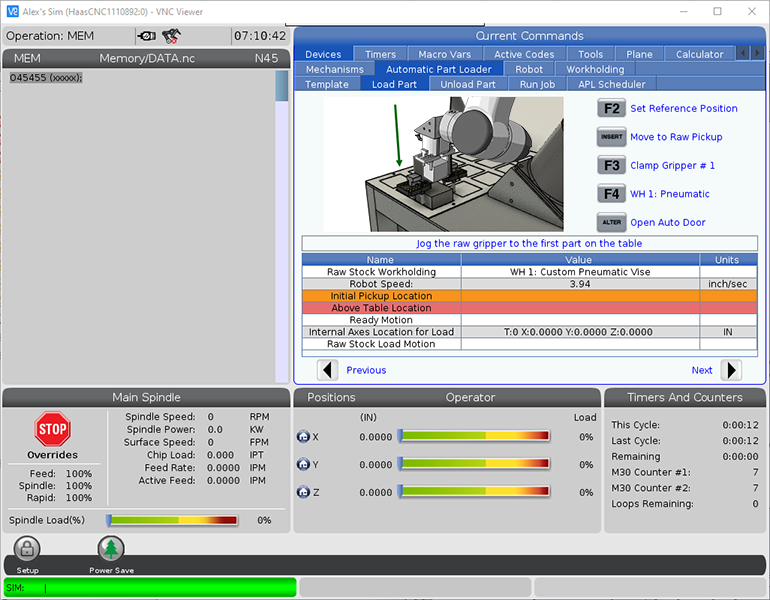Click the Open Auto Door link
Viewport: 770px width, 600px height.
click(x=669, y=223)
